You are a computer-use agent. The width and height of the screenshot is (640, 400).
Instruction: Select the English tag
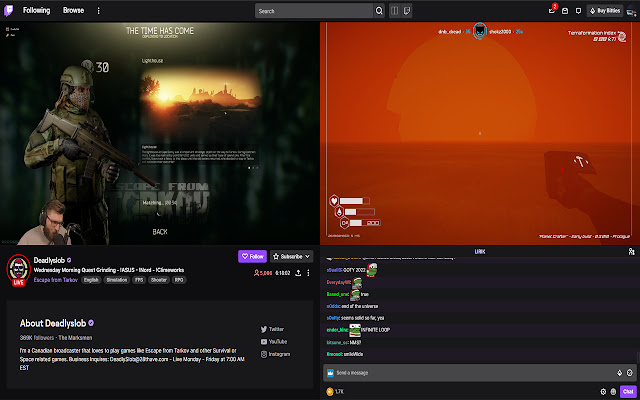91,280
